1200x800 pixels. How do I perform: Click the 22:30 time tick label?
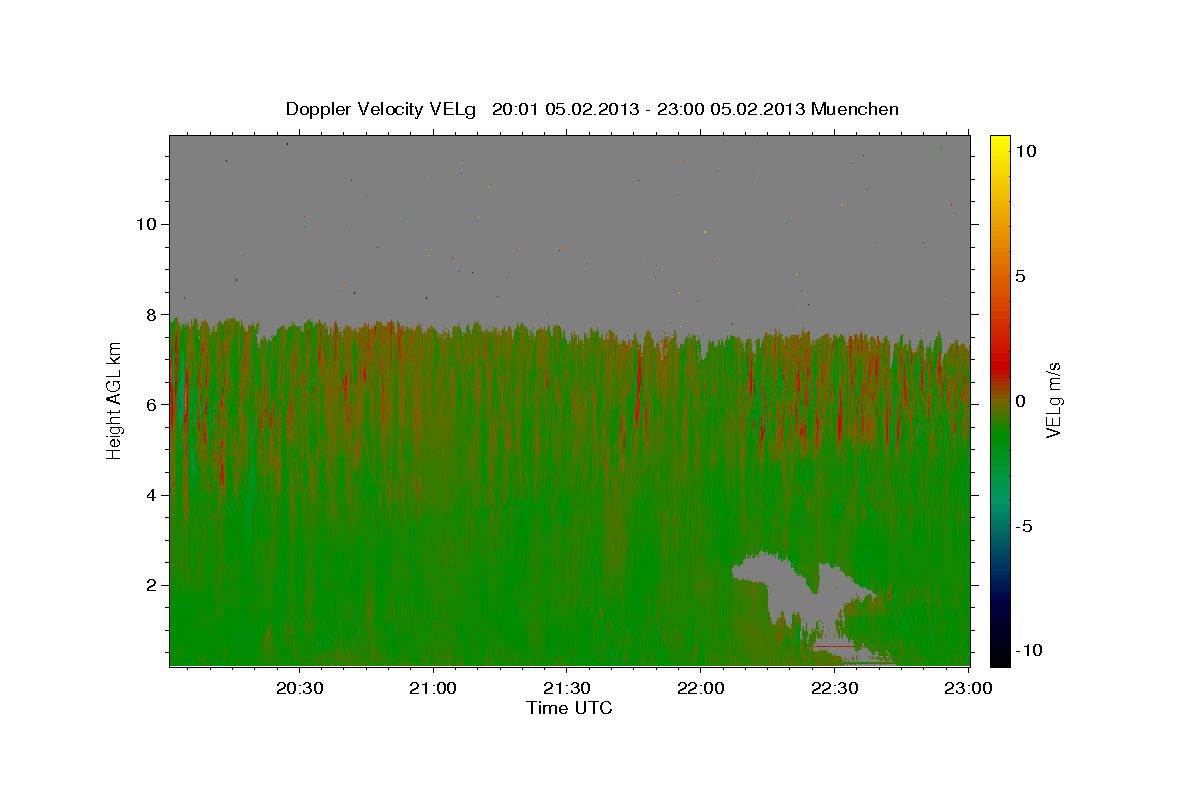point(834,689)
